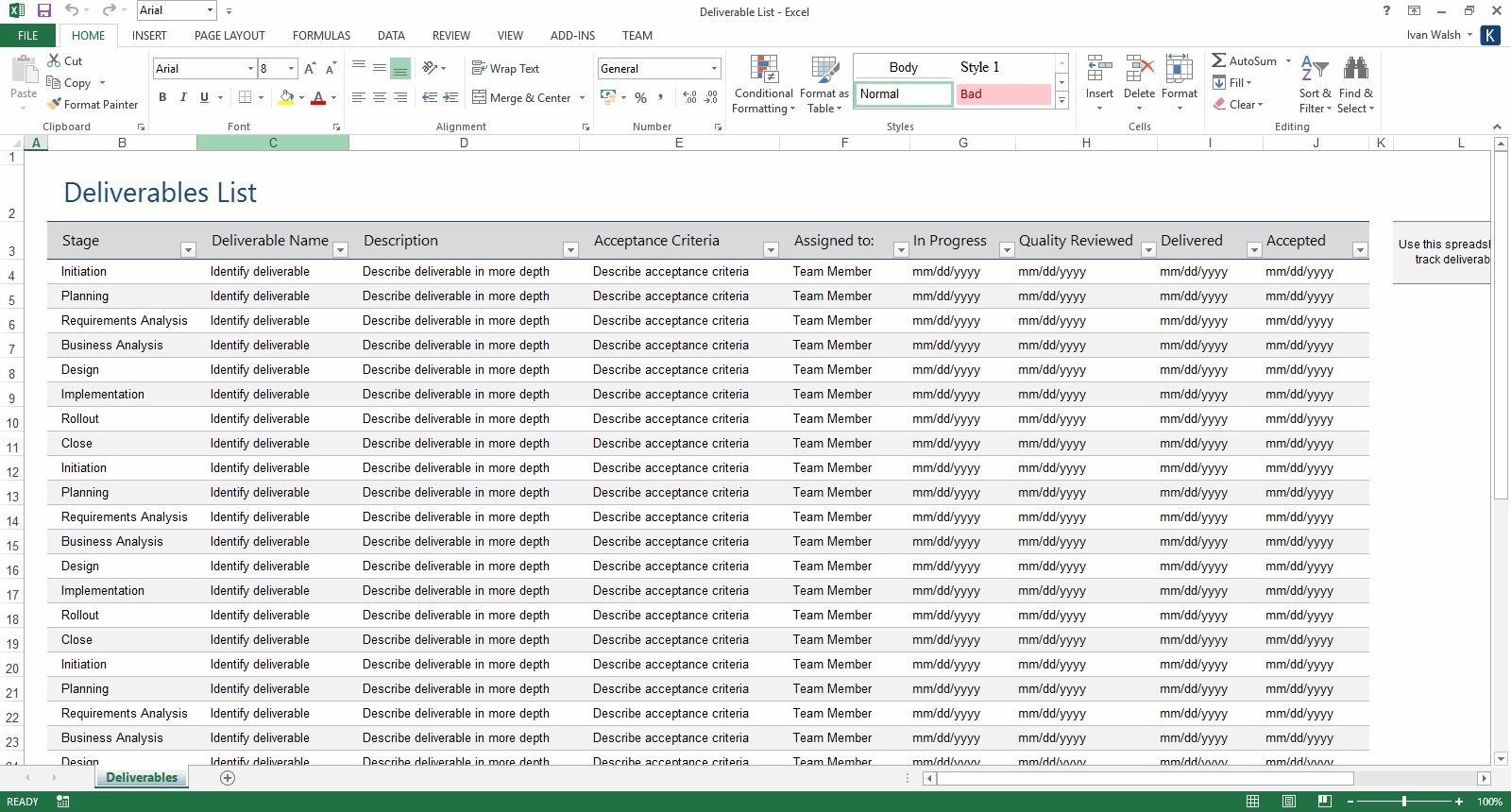Click the Copy icon
This screenshot has height=812, width=1511.
point(54,82)
